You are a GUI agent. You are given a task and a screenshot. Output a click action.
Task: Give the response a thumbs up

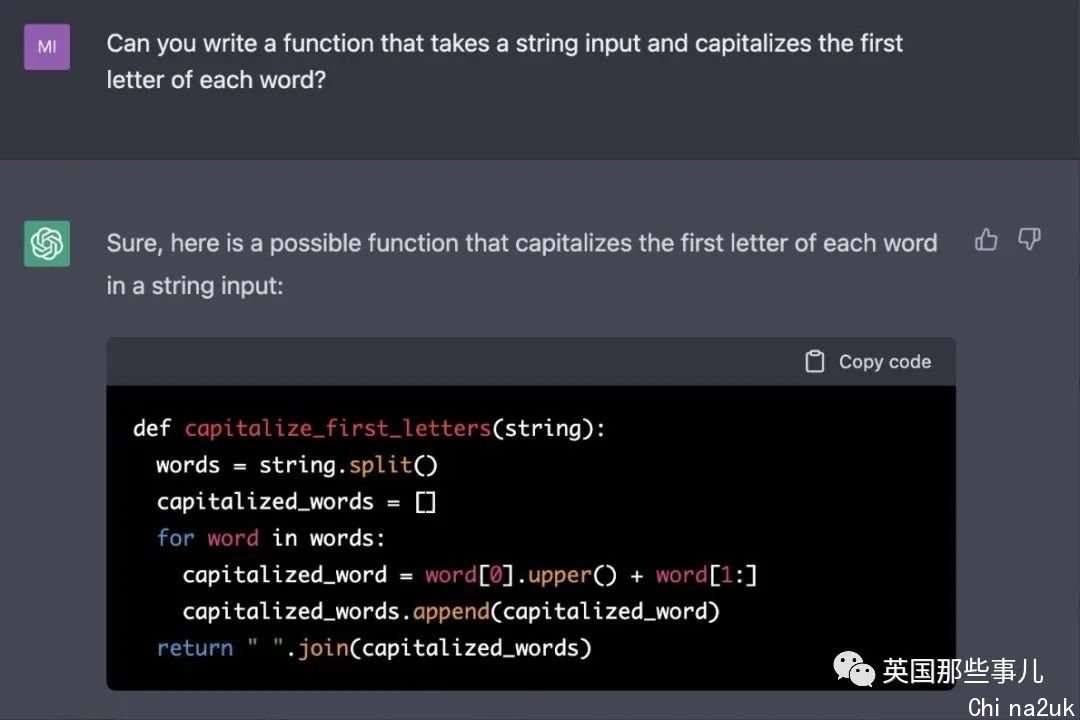click(x=986, y=240)
